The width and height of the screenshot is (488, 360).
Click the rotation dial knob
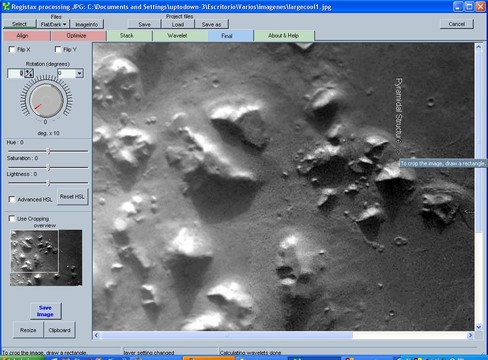click(46, 100)
